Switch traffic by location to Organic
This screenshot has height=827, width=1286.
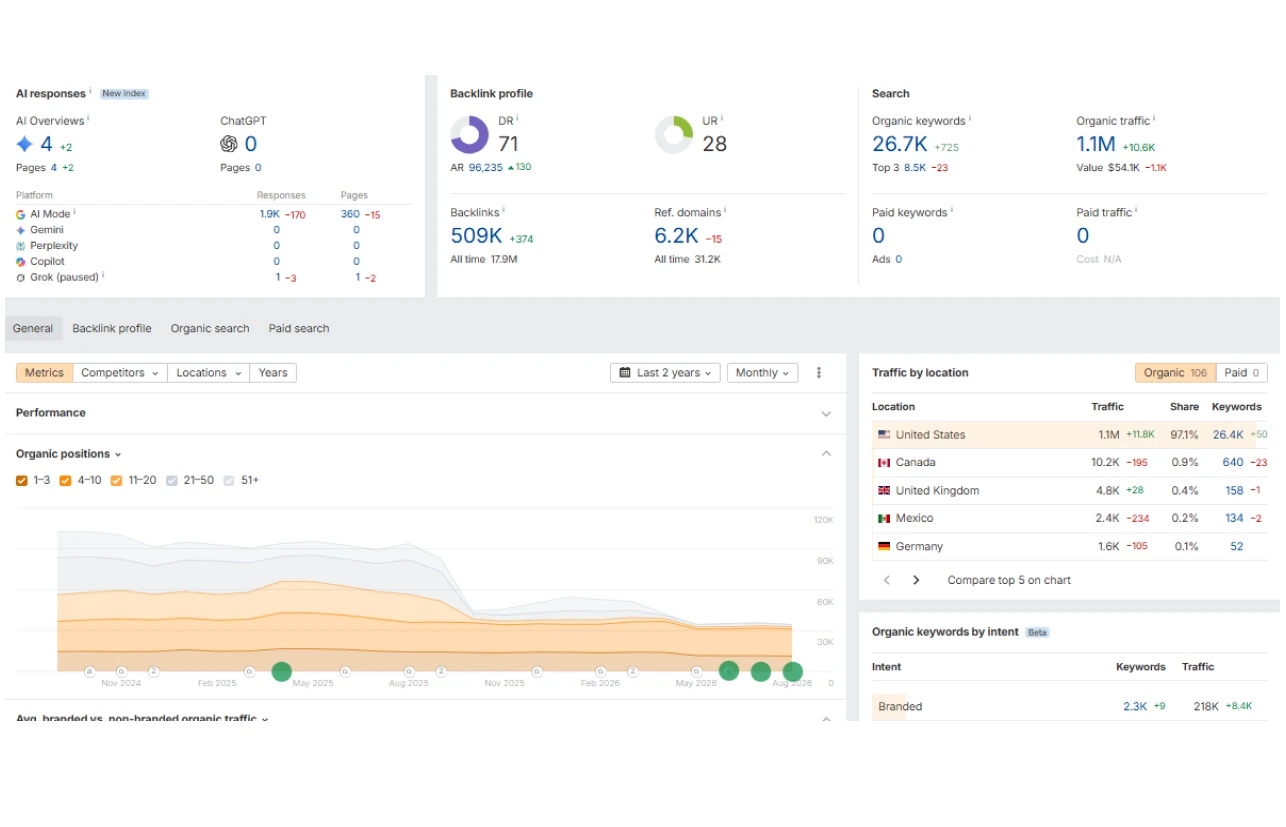[x=1175, y=373]
